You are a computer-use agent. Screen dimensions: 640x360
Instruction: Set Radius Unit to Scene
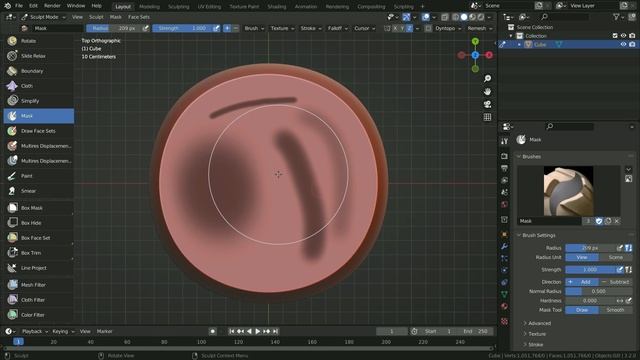pyautogui.click(x=616, y=257)
